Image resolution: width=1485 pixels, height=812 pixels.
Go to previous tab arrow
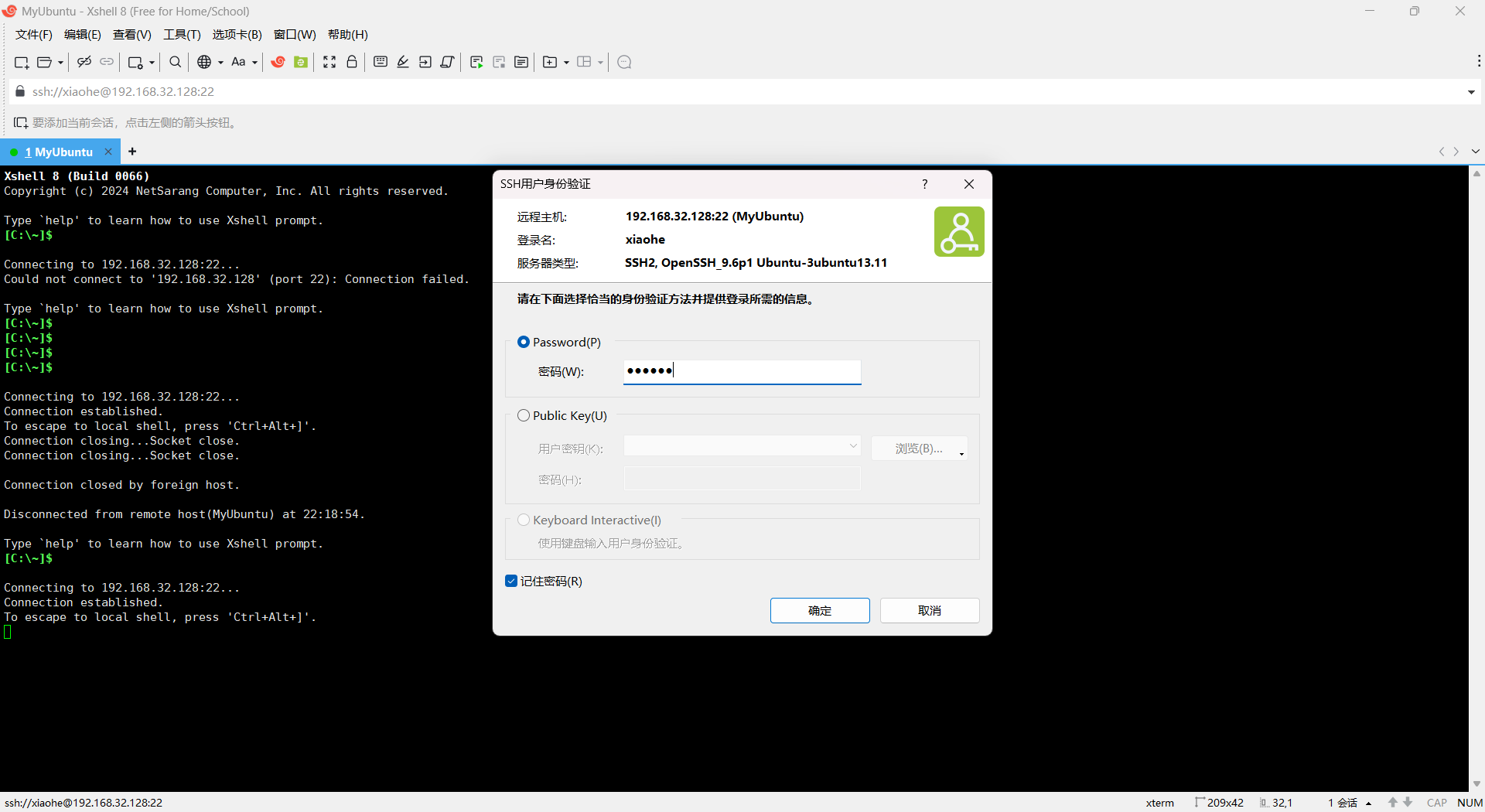(x=1442, y=152)
